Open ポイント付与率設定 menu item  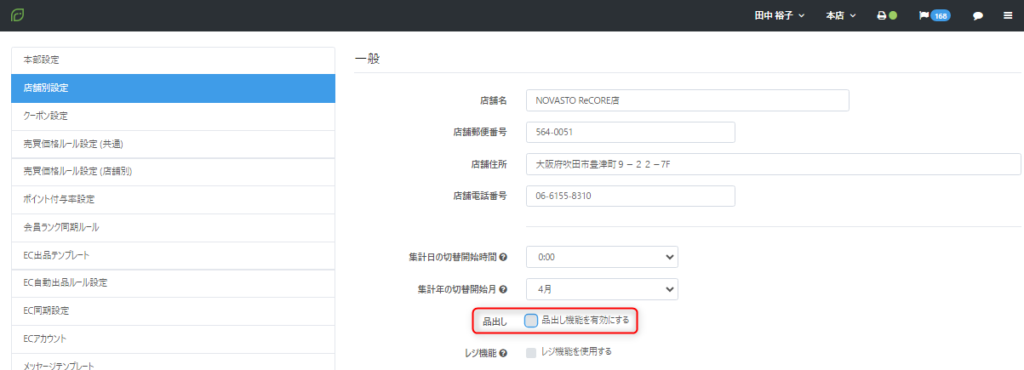(x=173, y=200)
